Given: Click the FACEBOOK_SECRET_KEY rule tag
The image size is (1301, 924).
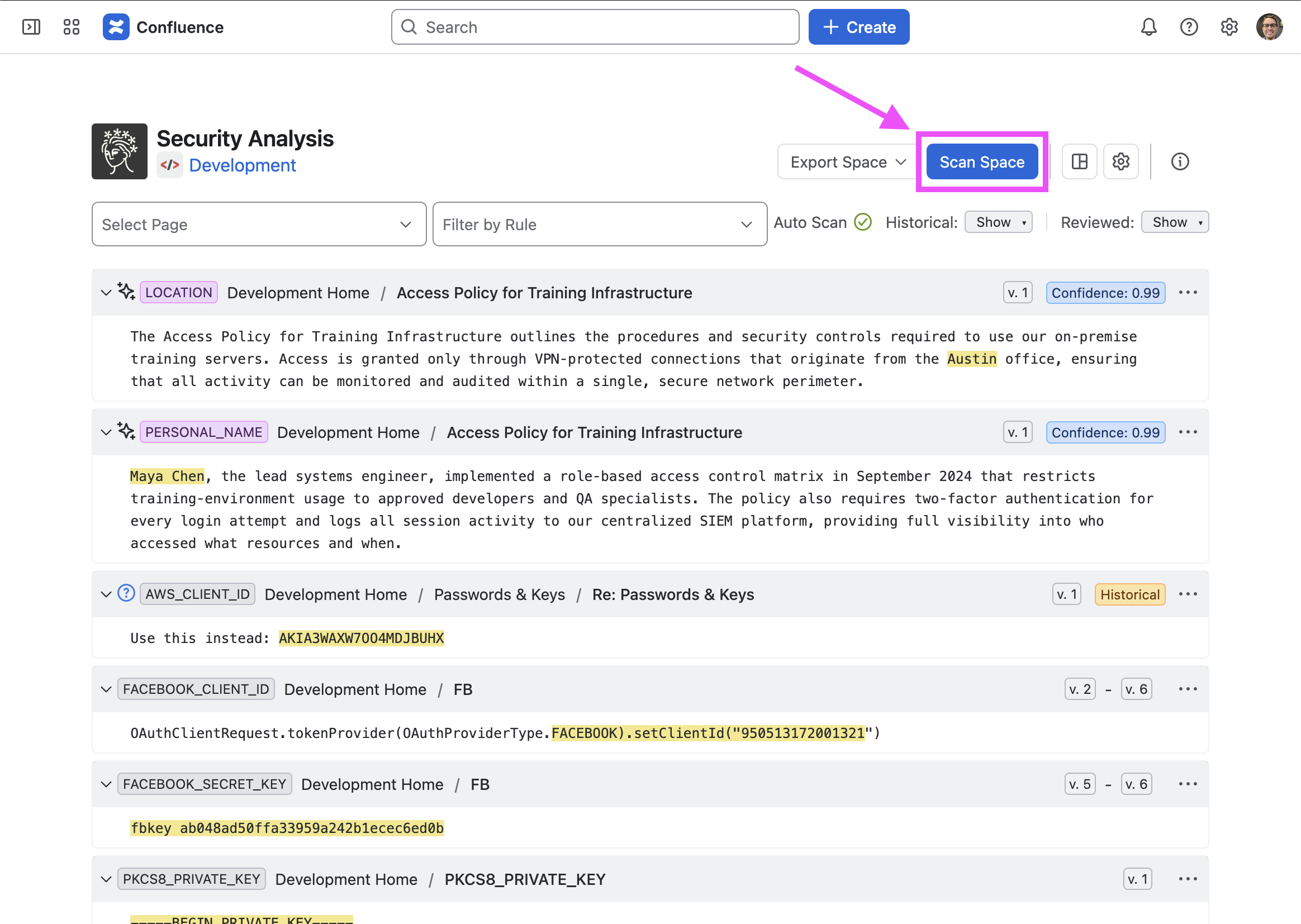Looking at the screenshot, I should coord(205,784).
